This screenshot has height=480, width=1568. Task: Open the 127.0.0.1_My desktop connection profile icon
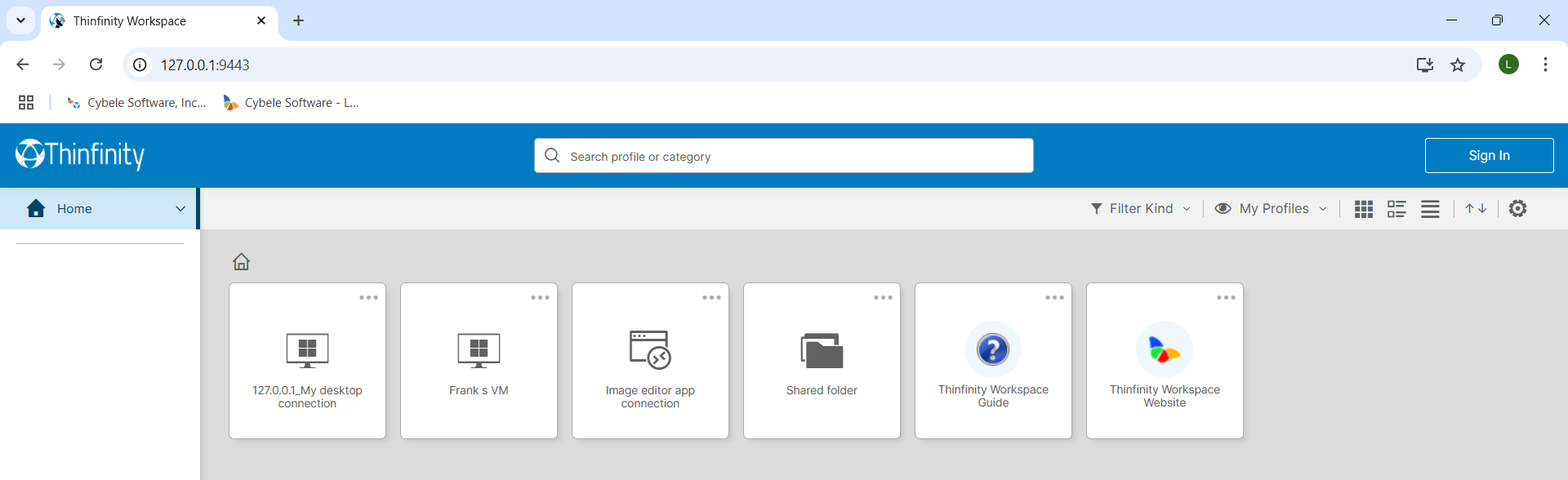pyautogui.click(x=307, y=350)
